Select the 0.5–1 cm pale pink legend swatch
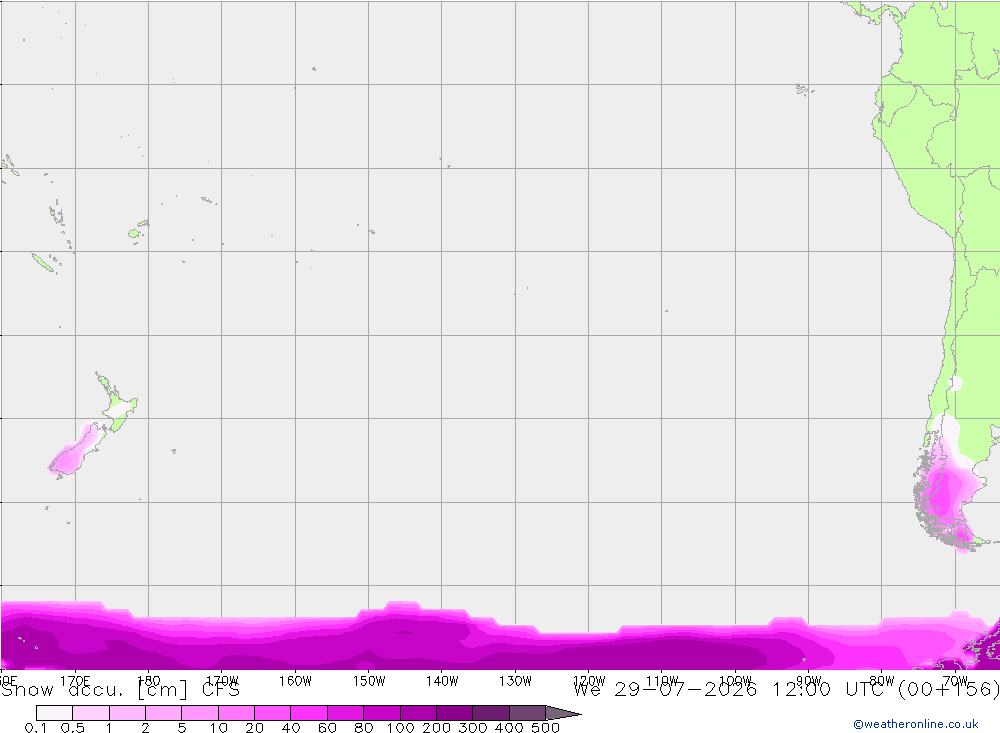The height and width of the screenshot is (733, 1000). [x=91, y=713]
